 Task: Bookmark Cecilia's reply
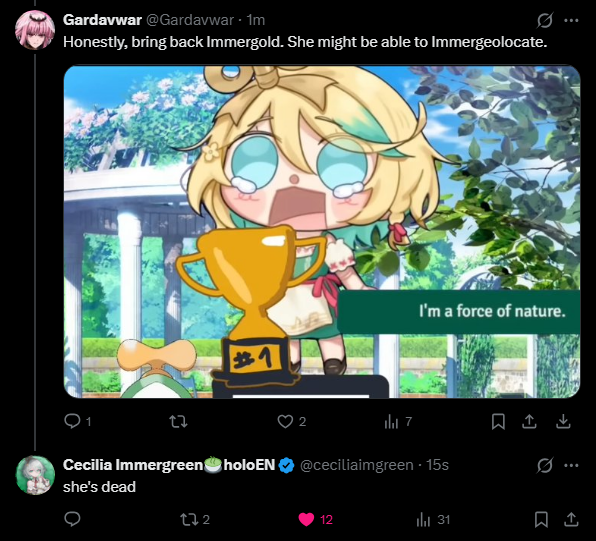click(x=541, y=519)
